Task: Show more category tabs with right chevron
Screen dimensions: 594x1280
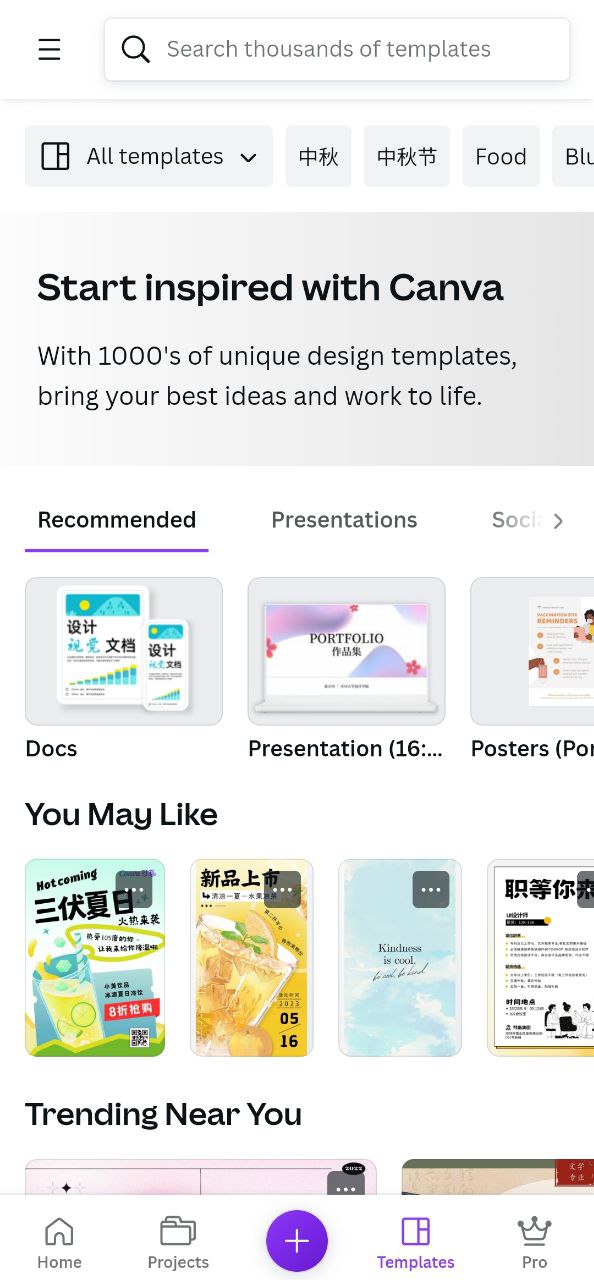Action: 558,521
